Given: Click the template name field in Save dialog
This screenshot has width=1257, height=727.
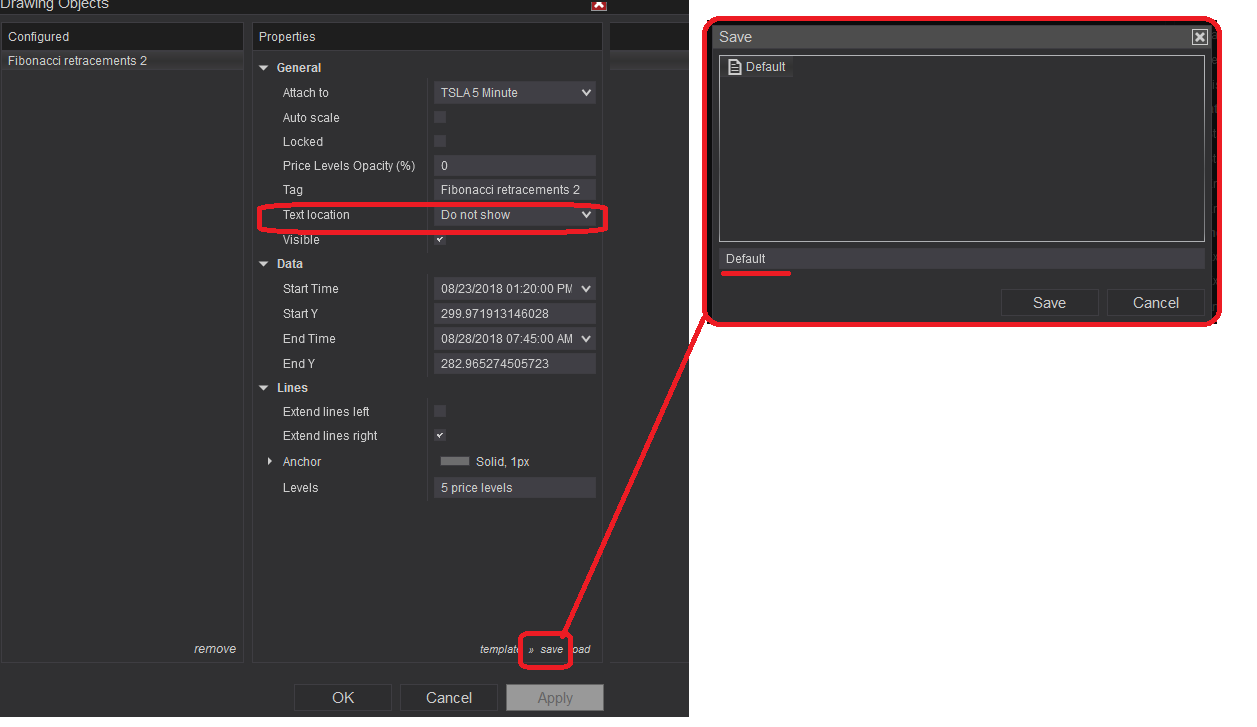Looking at the screenshot, I should click(962, 259).
